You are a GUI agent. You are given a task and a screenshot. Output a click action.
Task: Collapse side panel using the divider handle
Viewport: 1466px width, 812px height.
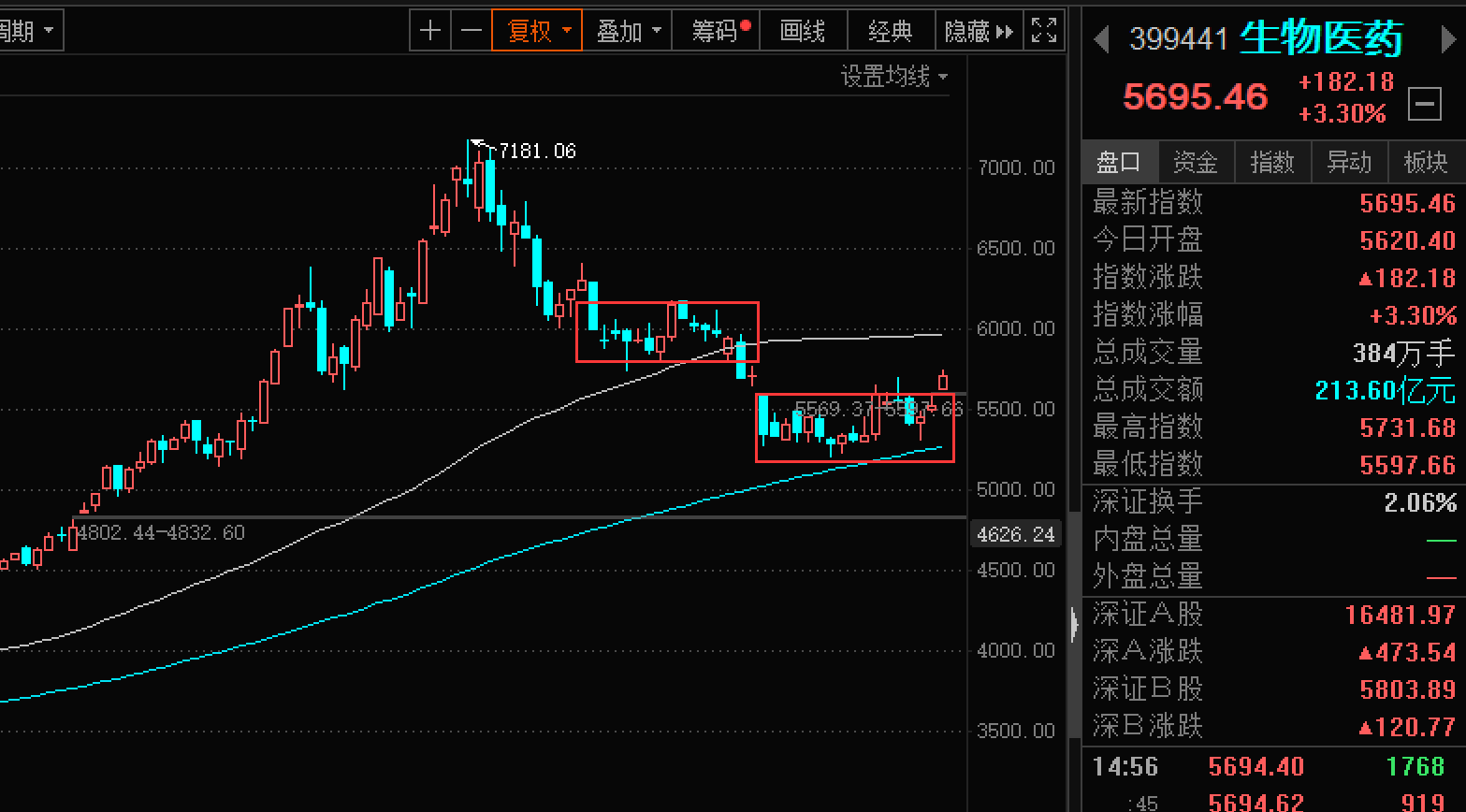[x=1074, y=624]
